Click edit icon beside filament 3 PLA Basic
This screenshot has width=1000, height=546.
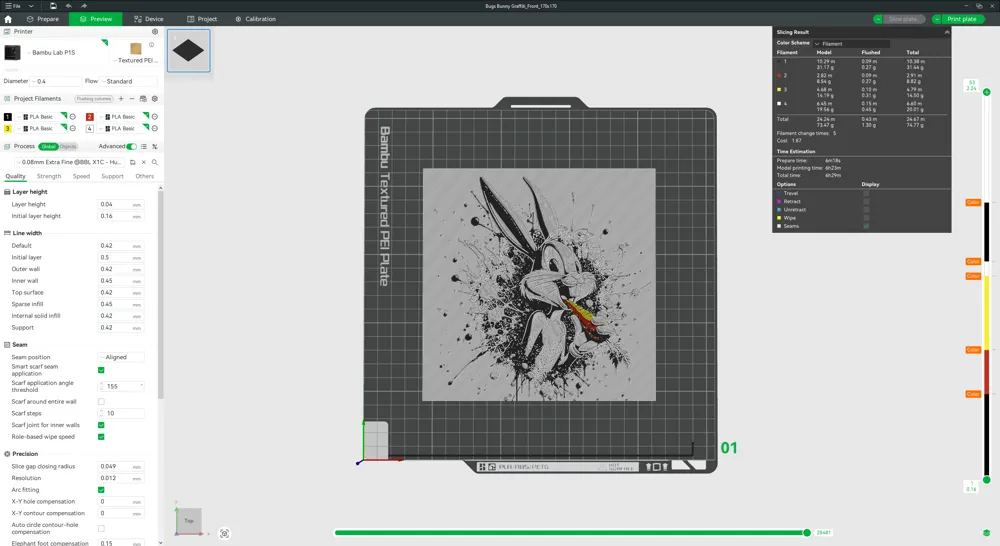tap(73, 128)
